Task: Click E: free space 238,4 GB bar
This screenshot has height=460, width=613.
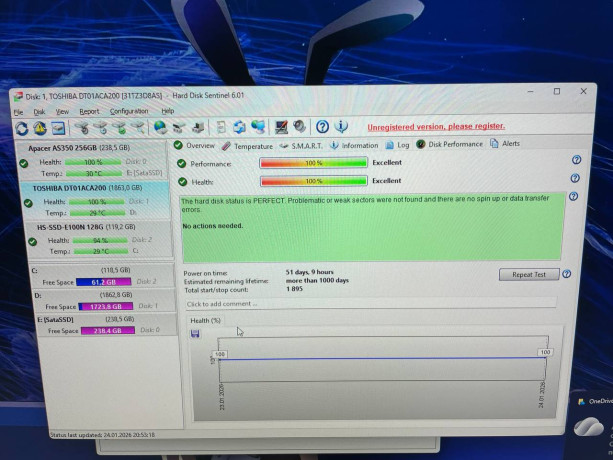Action: point(108,331)
